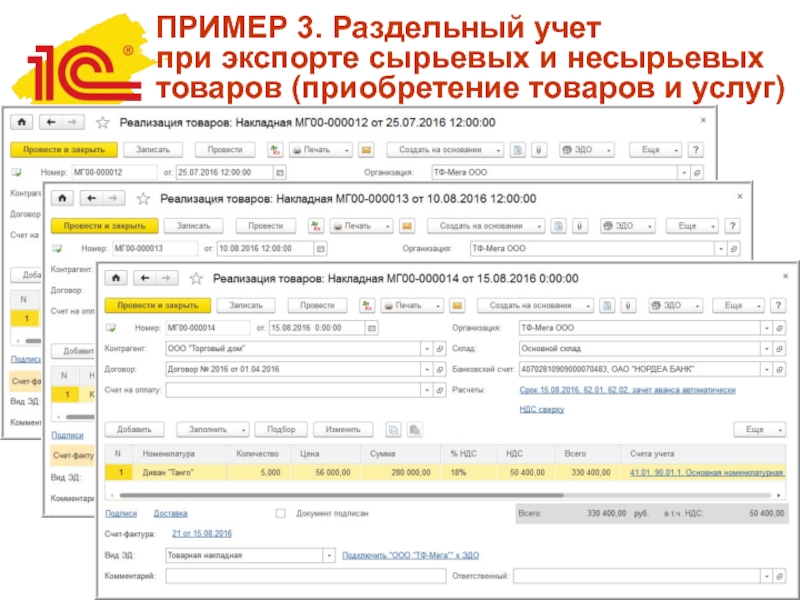The image size is (800, 600).
Task: Open invoice link '21 от 15.08.2016'
Action: coord(202,534)
